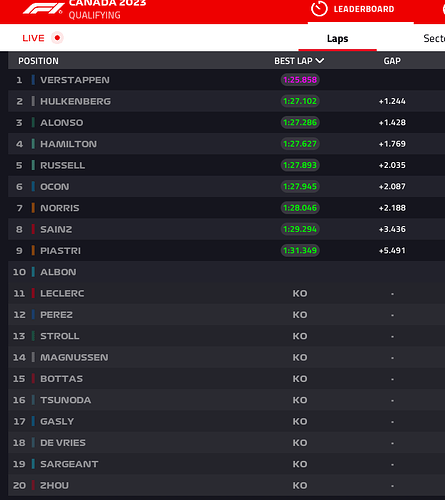Open the LEADERBOARD menu item
The image size is (445, 500).
pyautogui.click(x=364, y=9)
